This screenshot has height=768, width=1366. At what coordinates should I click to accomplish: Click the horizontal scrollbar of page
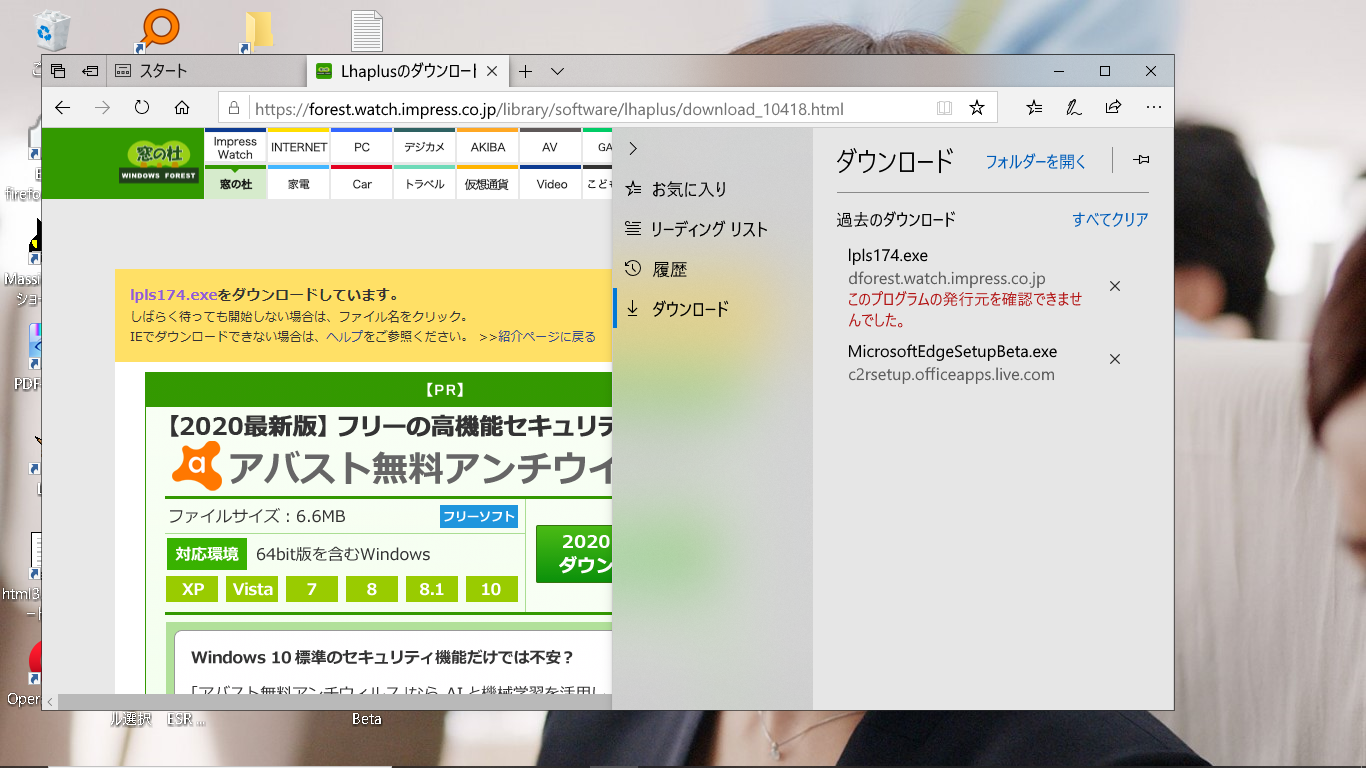(335, 702)
